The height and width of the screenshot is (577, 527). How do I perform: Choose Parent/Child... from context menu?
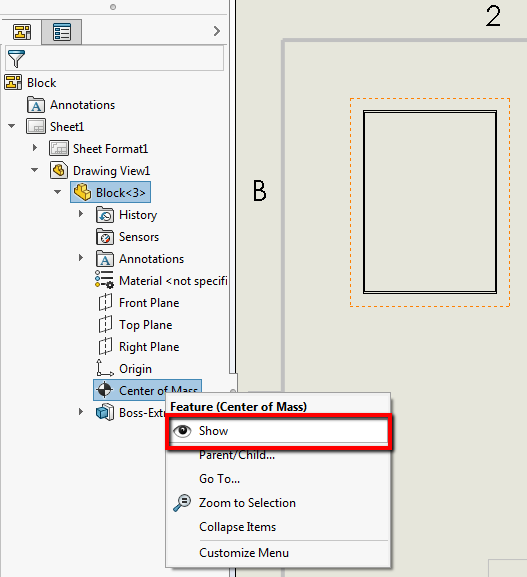point(237,455)
